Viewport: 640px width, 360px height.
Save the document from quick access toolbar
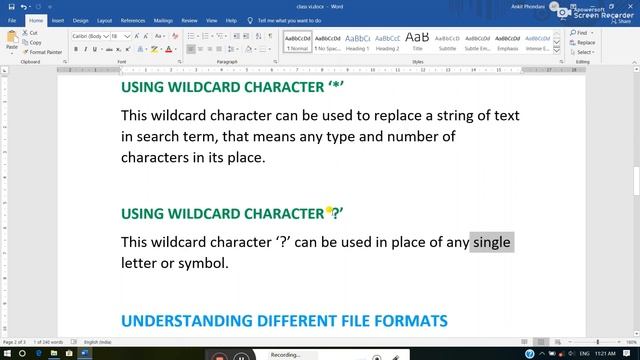(11, 7)
